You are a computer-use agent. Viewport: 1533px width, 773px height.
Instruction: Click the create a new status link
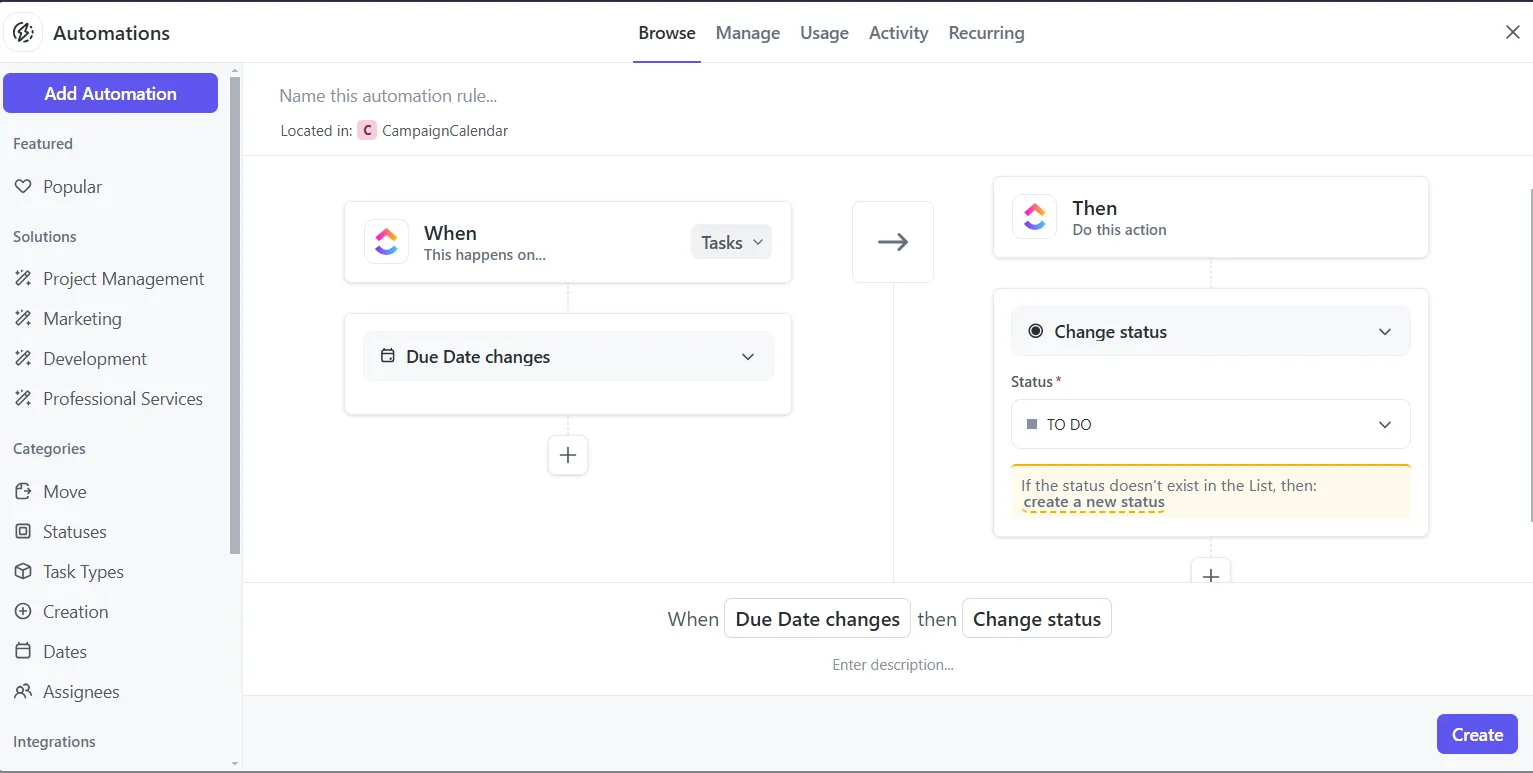1094,502
